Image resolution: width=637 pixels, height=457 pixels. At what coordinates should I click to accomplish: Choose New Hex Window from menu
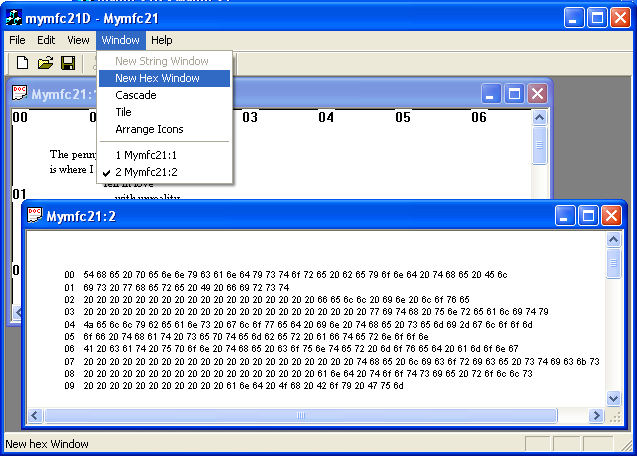(x=157, y=78)
